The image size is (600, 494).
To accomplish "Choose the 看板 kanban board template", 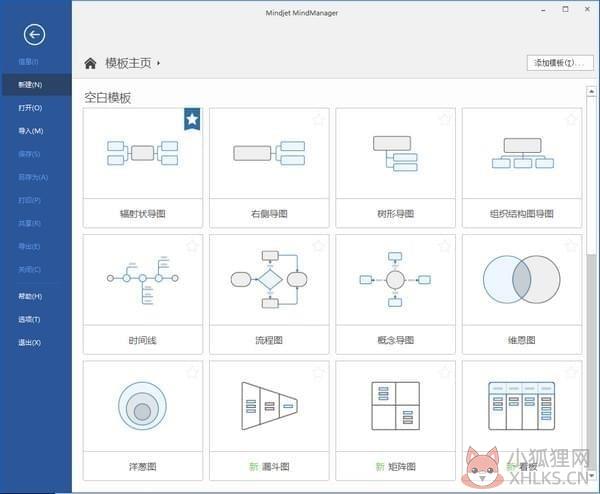I will [522, 421].
